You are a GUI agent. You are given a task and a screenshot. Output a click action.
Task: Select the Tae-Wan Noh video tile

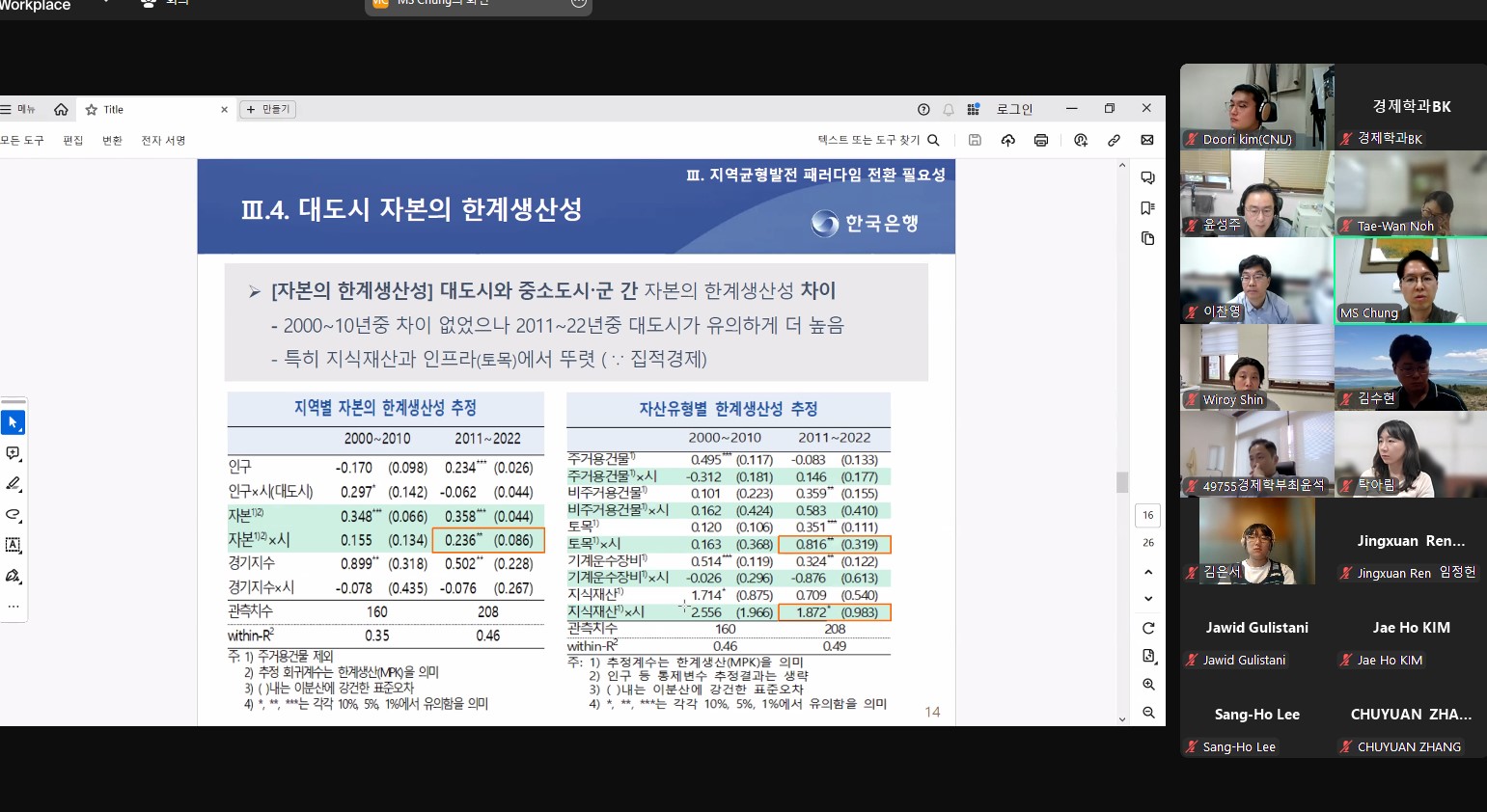pos(1411,194)
